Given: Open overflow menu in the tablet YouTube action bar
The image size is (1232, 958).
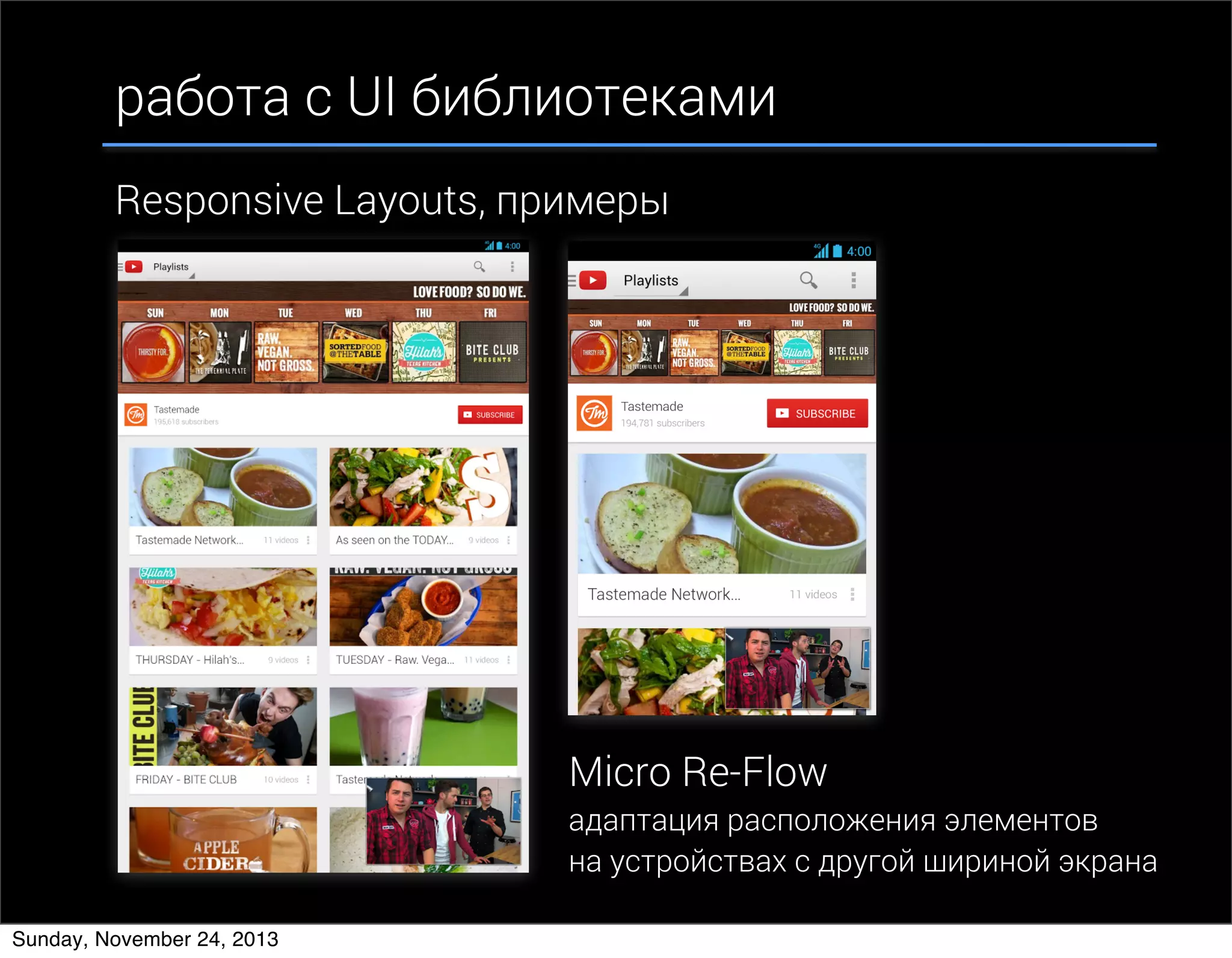Looking at the screenshot, I should click(513, 266).
